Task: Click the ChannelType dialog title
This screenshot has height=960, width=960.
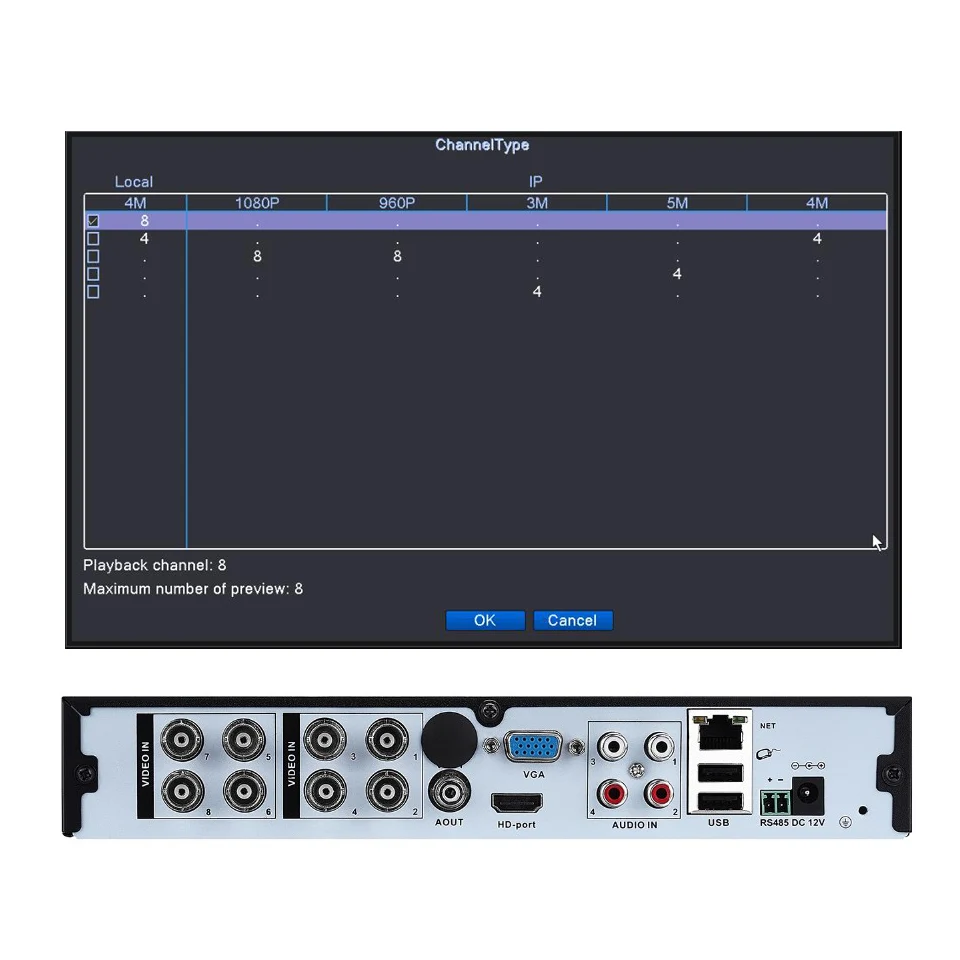Action: (482, 145)
